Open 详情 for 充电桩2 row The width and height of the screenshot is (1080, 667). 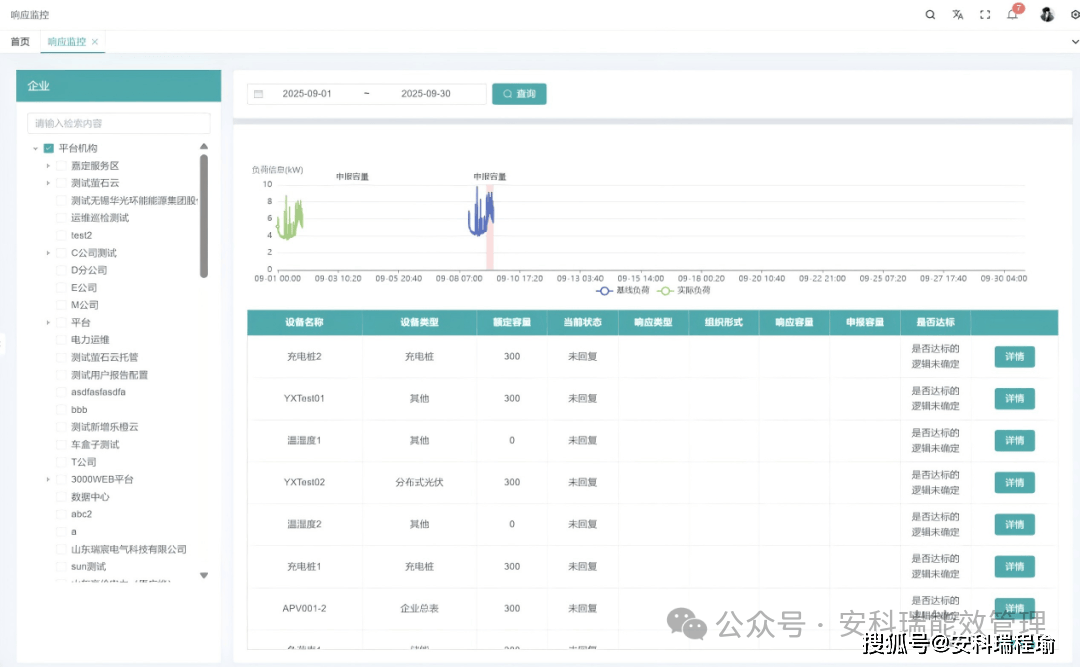(1014, 357)
